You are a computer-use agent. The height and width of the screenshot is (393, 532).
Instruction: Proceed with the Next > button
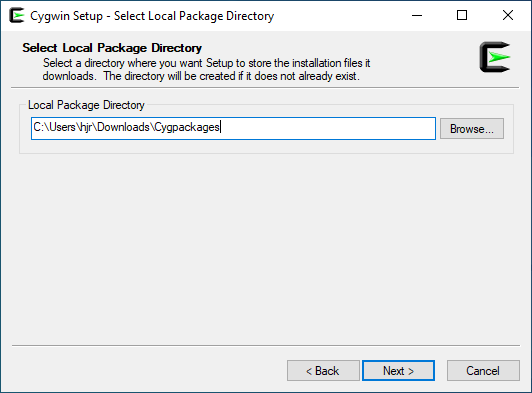click(x=398, y=371)
